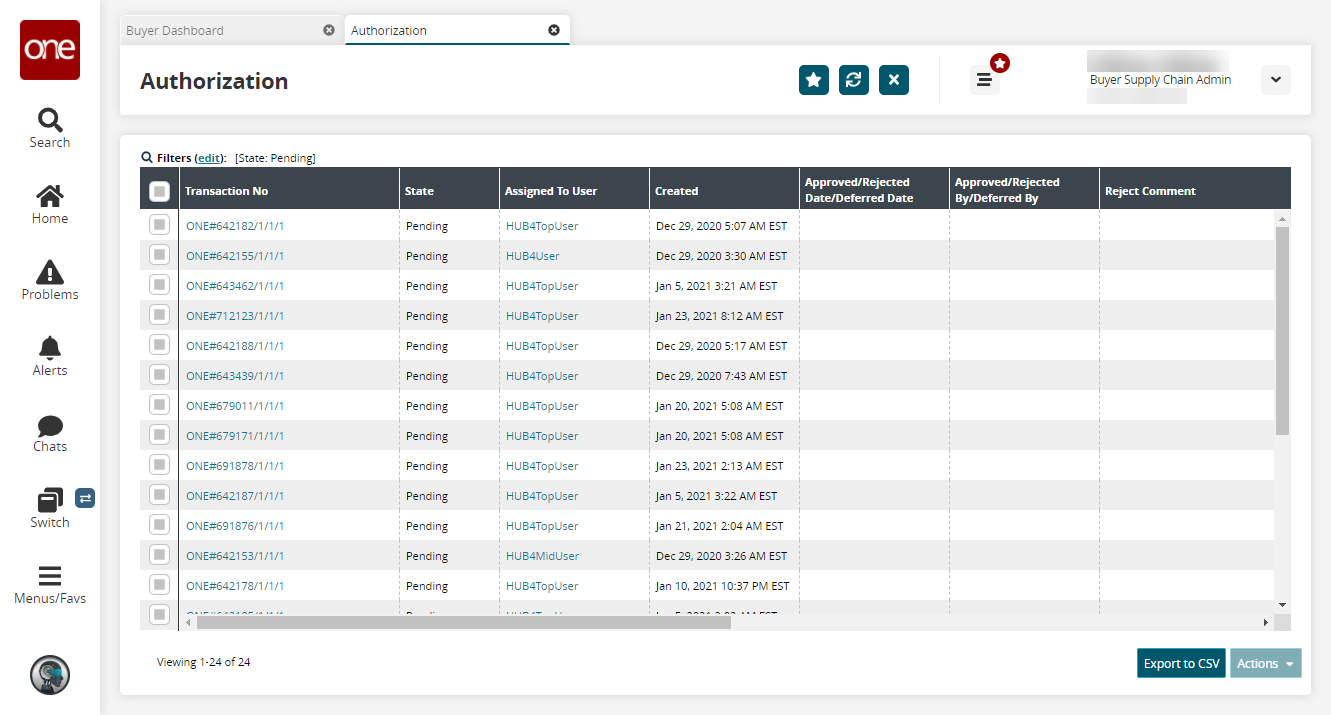Tick the select-all checkbox in table header
This screenshot has width=1331, height=715.
tap(159, 191)
